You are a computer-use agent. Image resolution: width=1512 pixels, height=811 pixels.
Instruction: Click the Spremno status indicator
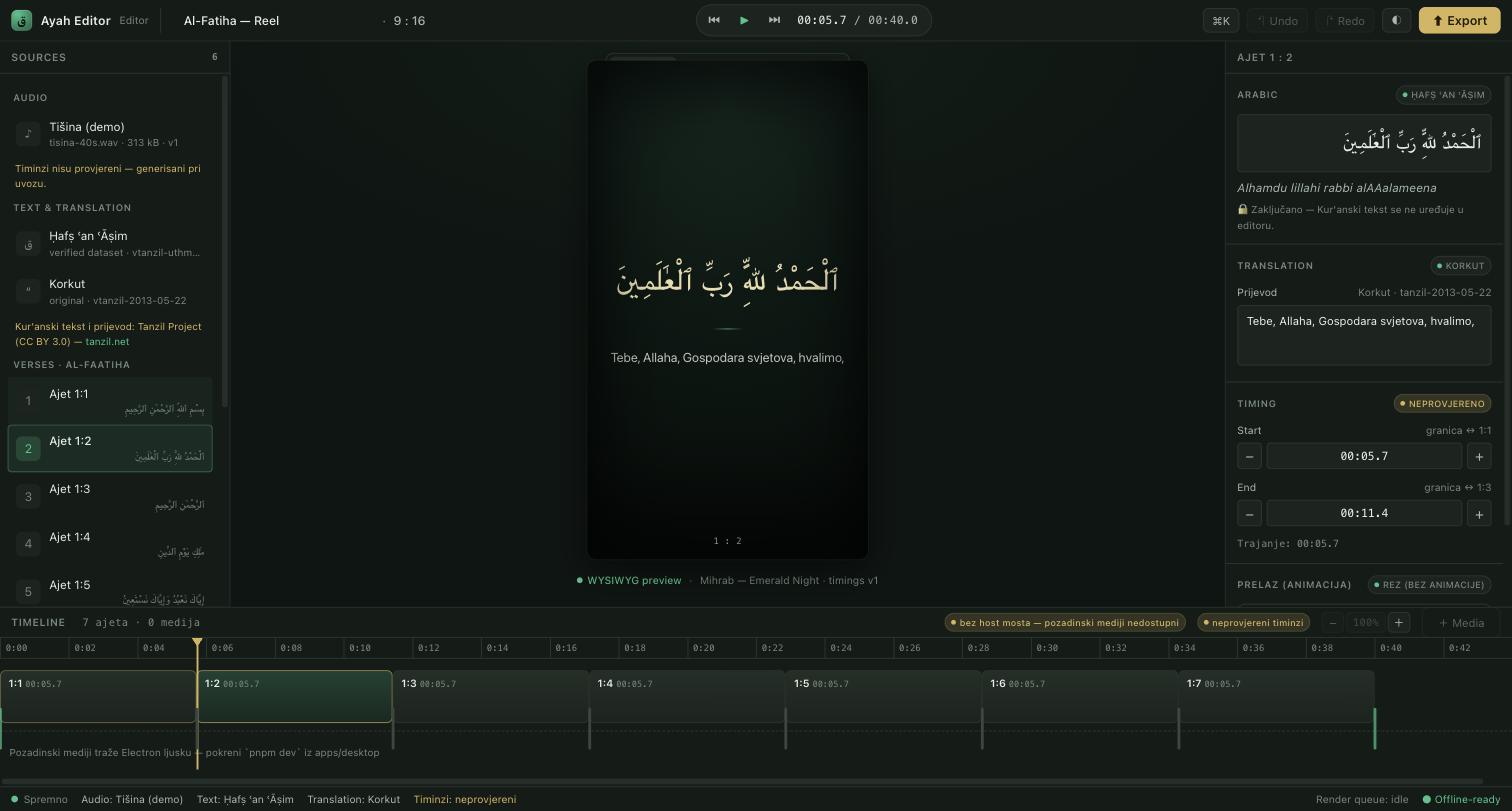point(40,799)
